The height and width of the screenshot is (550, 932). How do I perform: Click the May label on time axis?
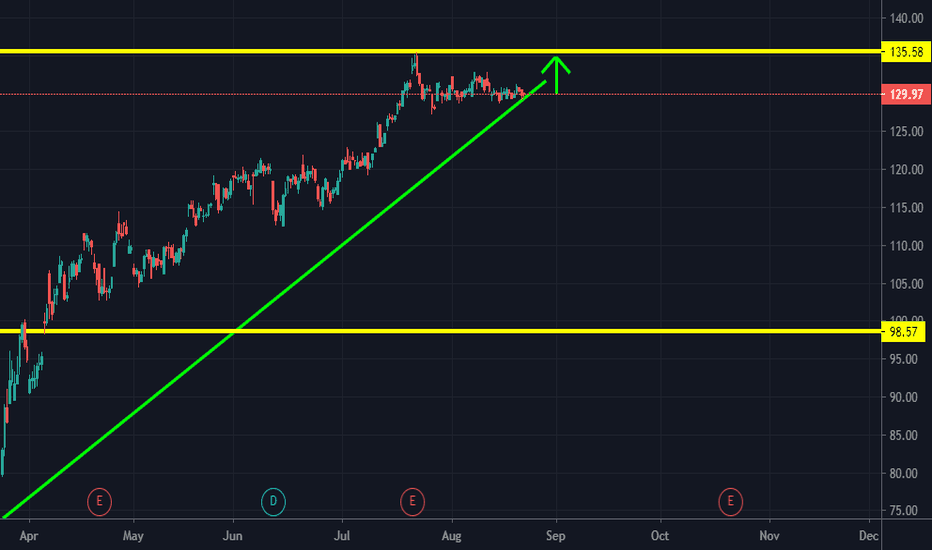tap(133, 536)
